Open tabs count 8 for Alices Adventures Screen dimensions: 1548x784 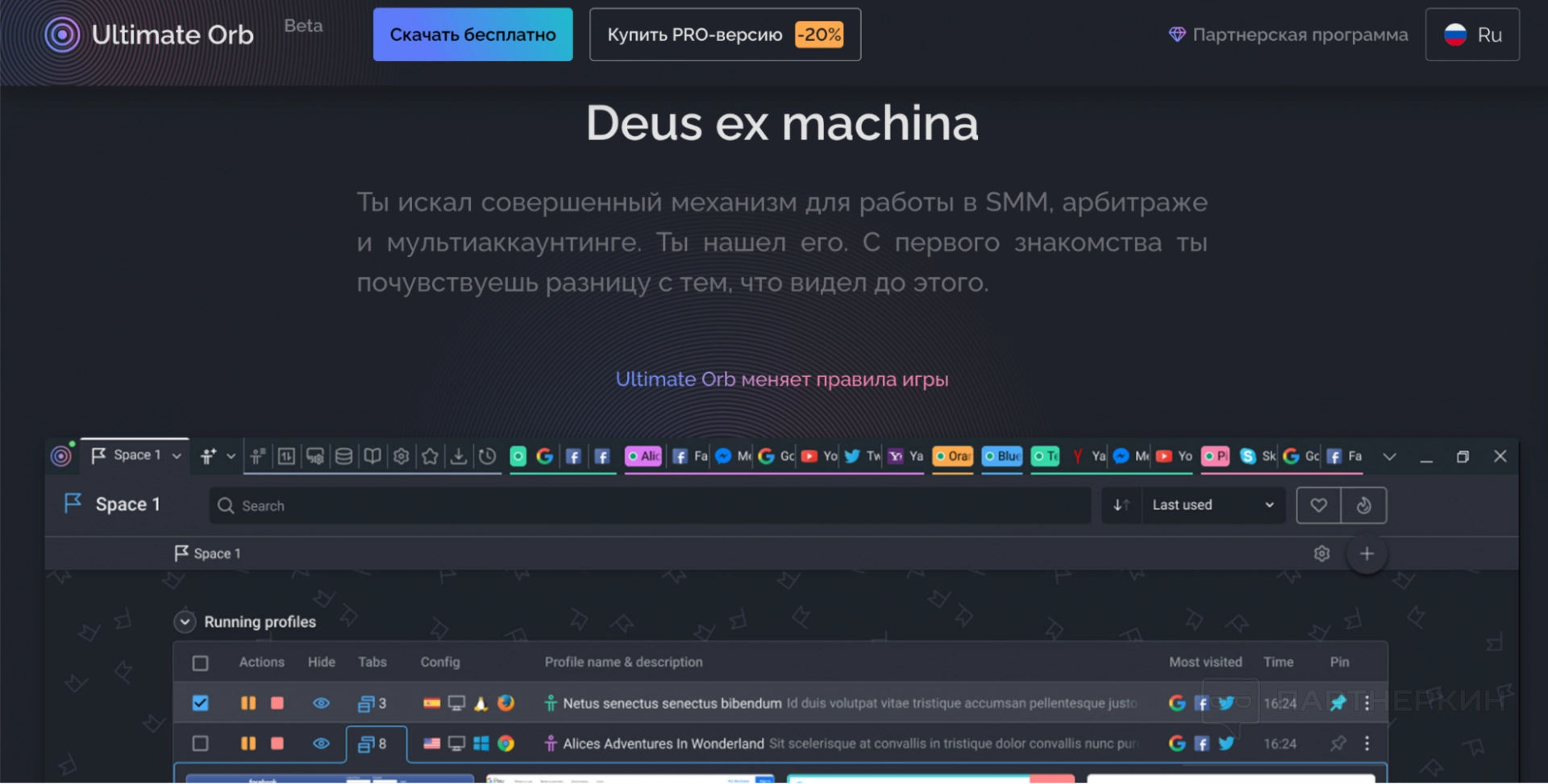(372, 744)
